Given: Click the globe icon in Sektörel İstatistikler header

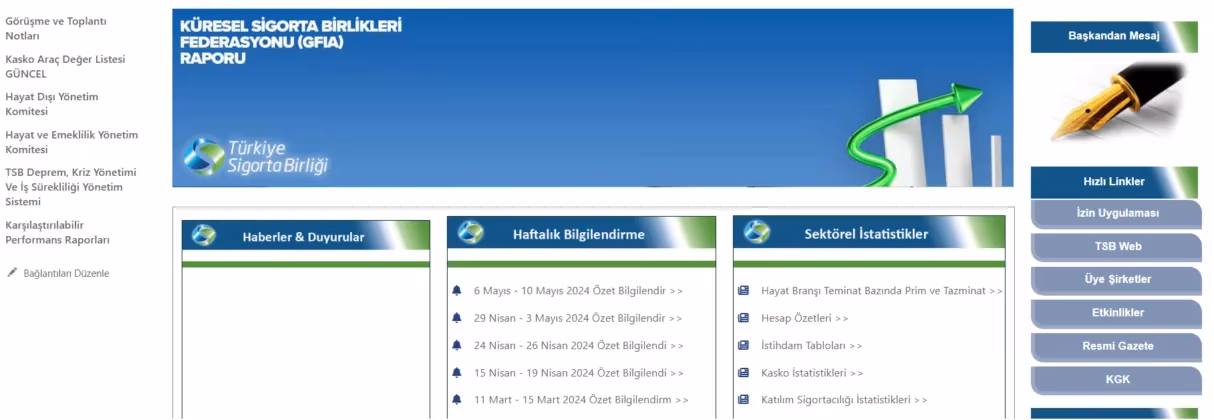Looking at the screenshot, I should [756, 233].
